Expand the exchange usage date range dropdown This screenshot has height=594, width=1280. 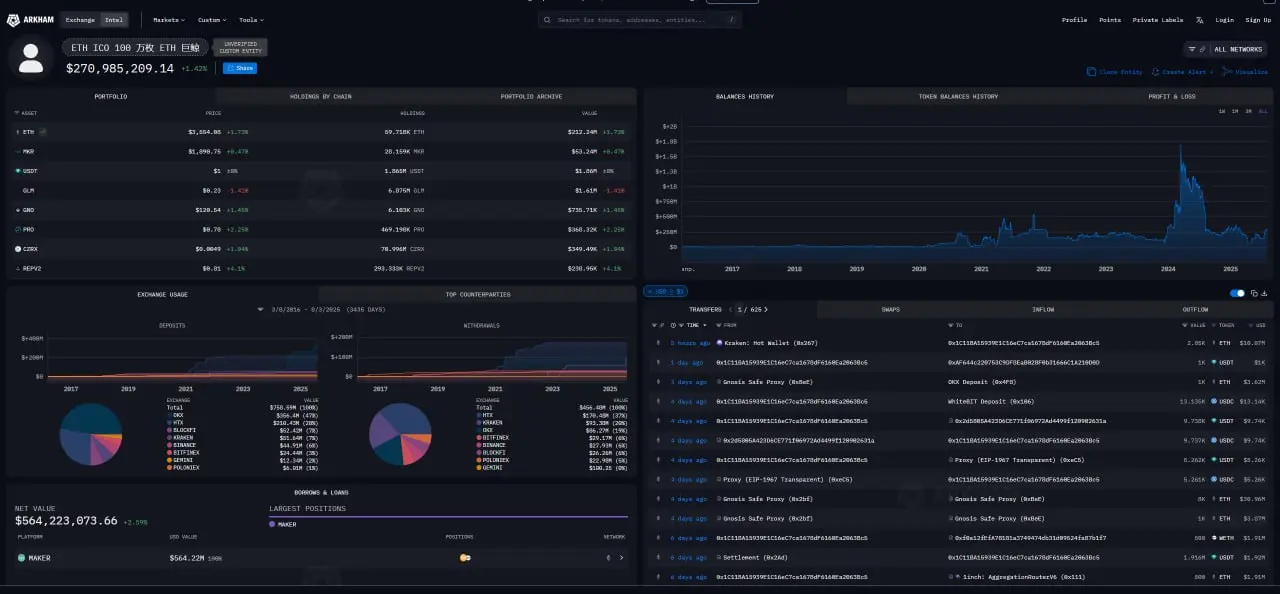pos(260,310)
